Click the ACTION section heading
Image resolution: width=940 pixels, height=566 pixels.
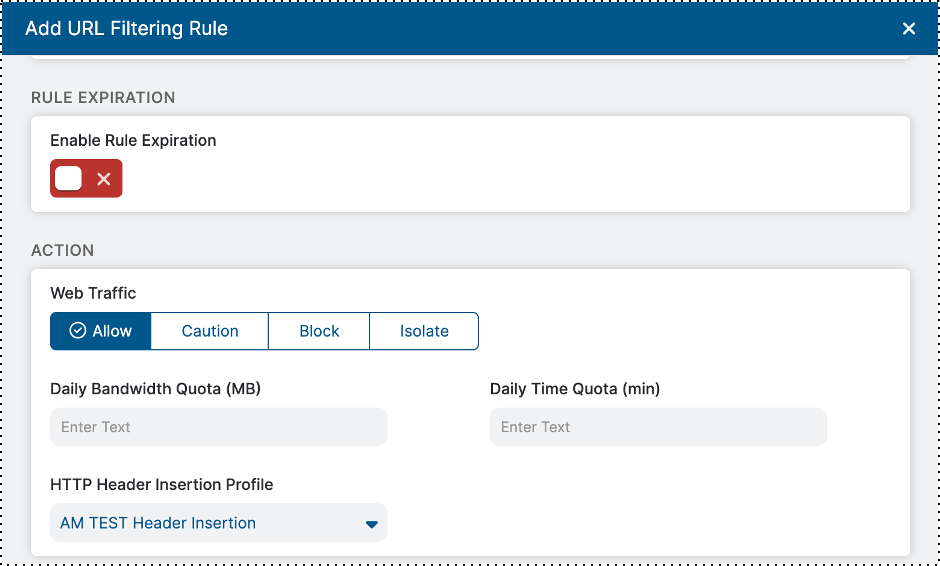(62, 250)
